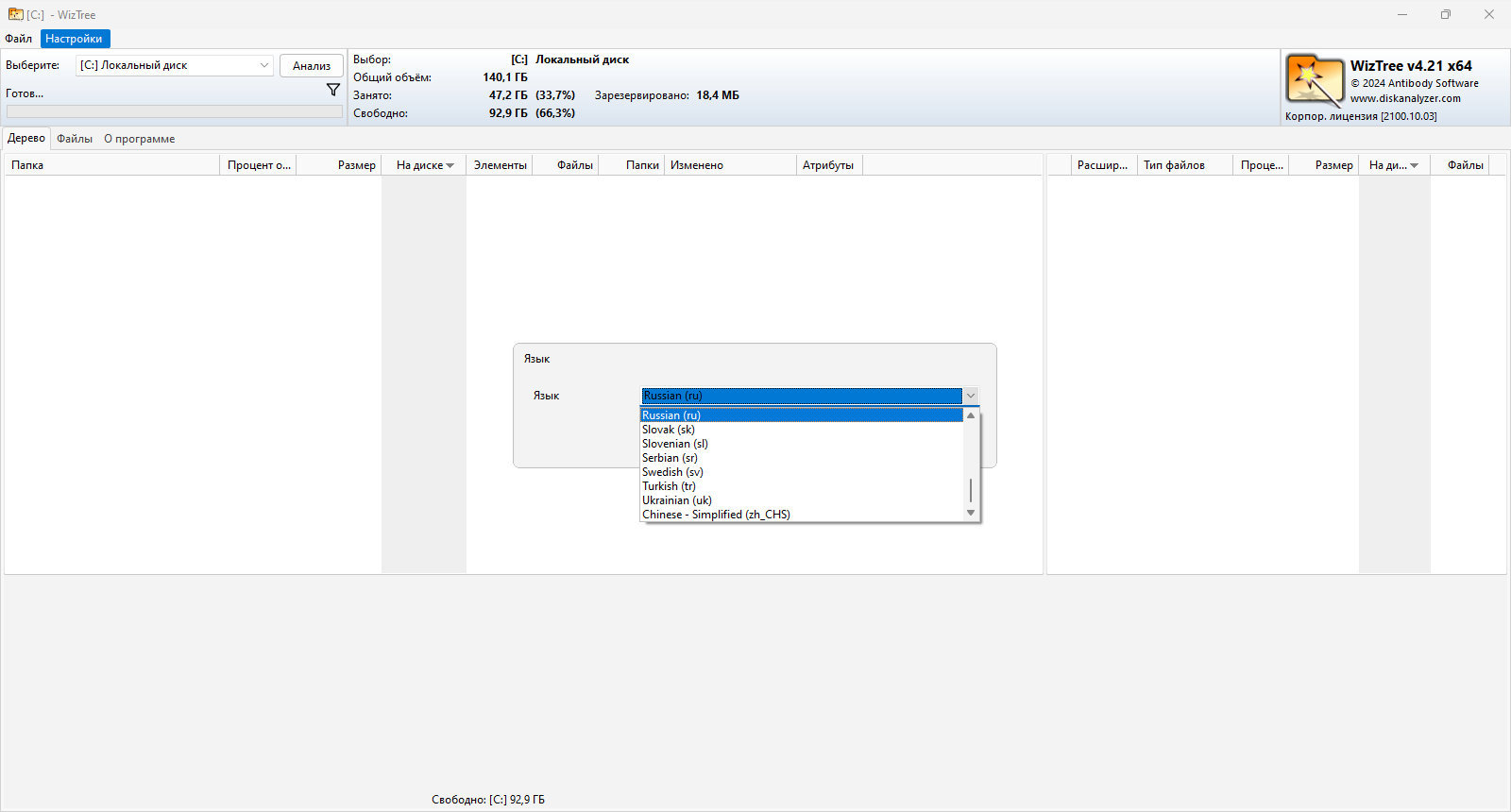Screen dimensions: 1511x812
Task: Click the scroll up arrow in language list
Action: pos(971,415)
